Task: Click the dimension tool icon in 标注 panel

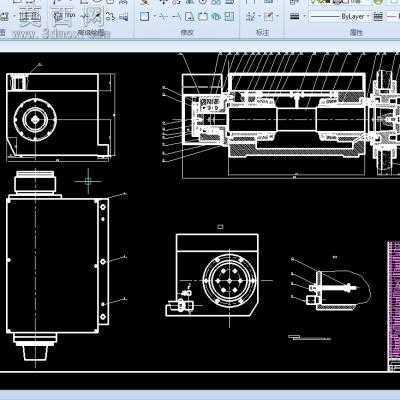Action: tap(251, 16)
